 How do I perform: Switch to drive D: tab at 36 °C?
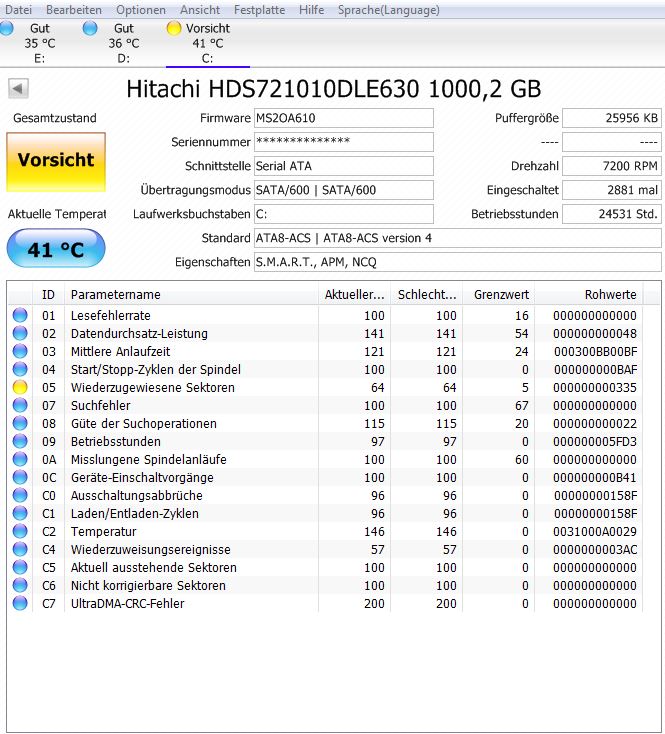point(124,43)
